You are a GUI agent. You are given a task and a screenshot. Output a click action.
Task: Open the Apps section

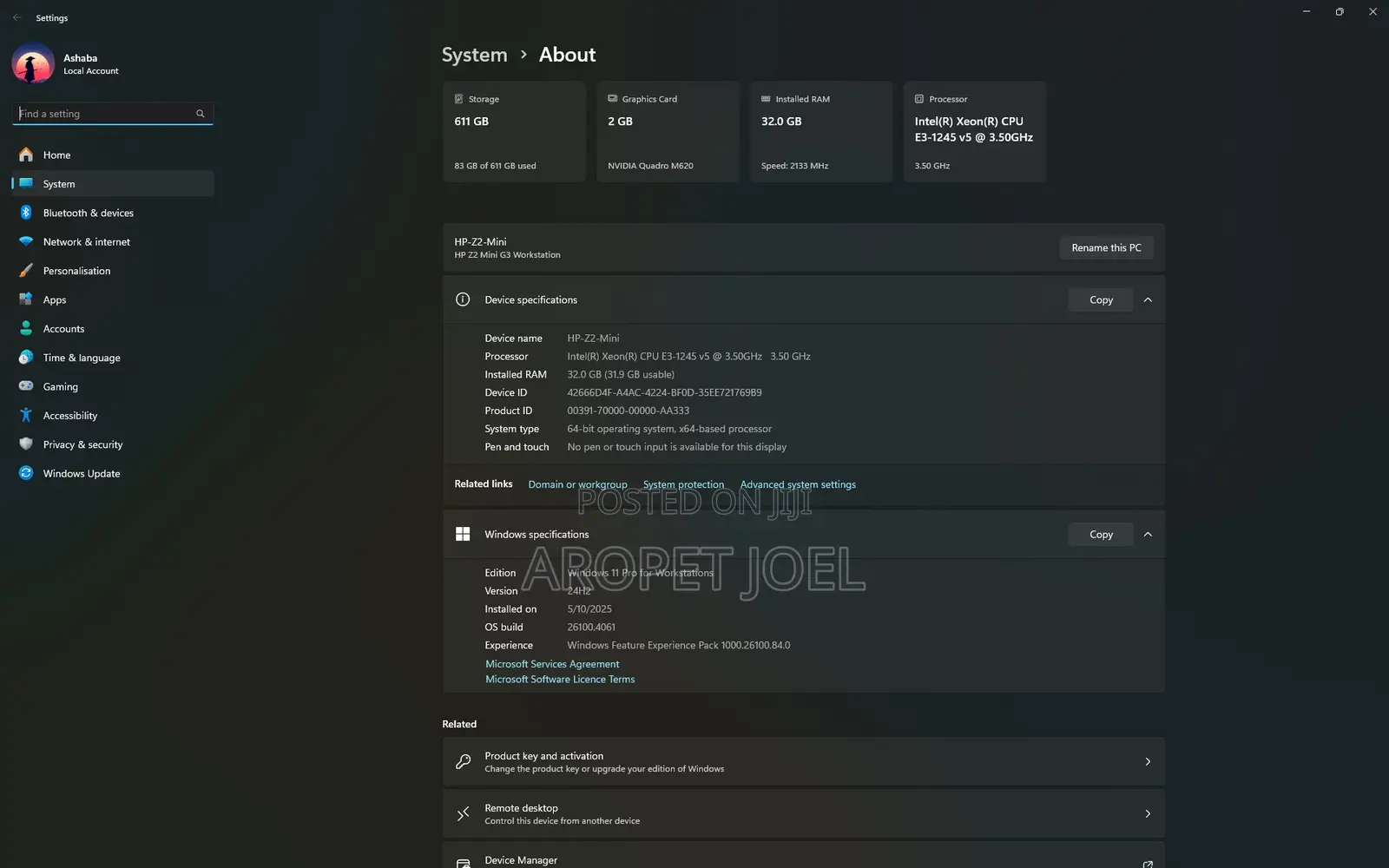click(113, 299)
